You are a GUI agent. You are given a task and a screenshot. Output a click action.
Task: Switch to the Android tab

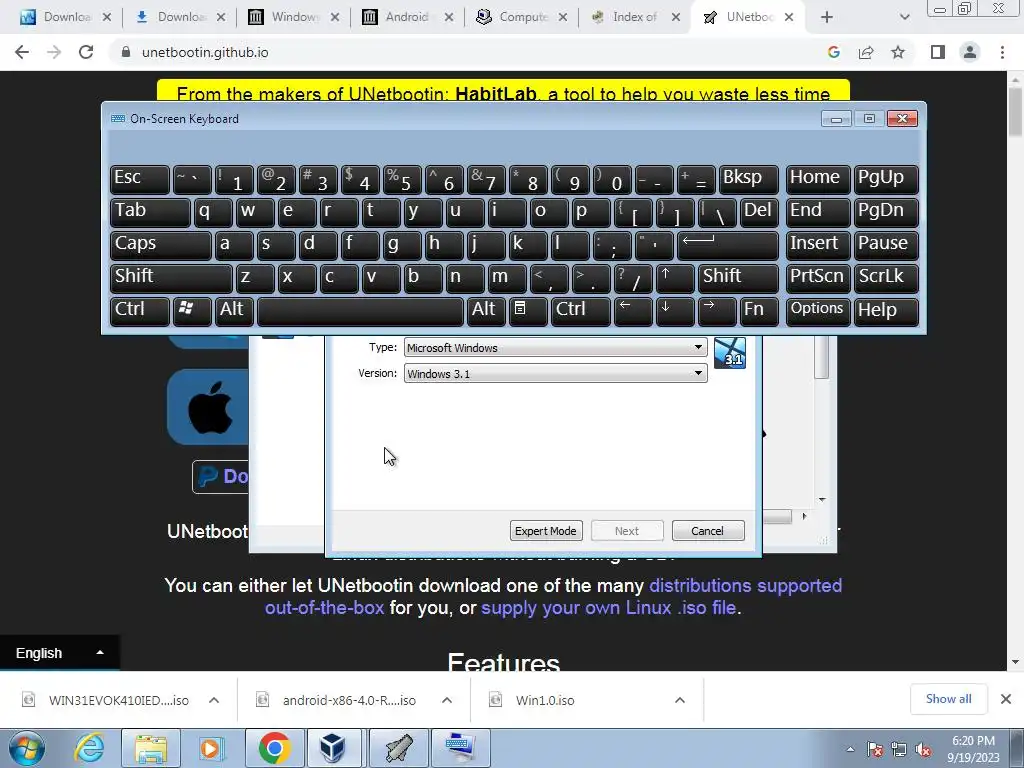pyautogui.click(x=407, y=17)
